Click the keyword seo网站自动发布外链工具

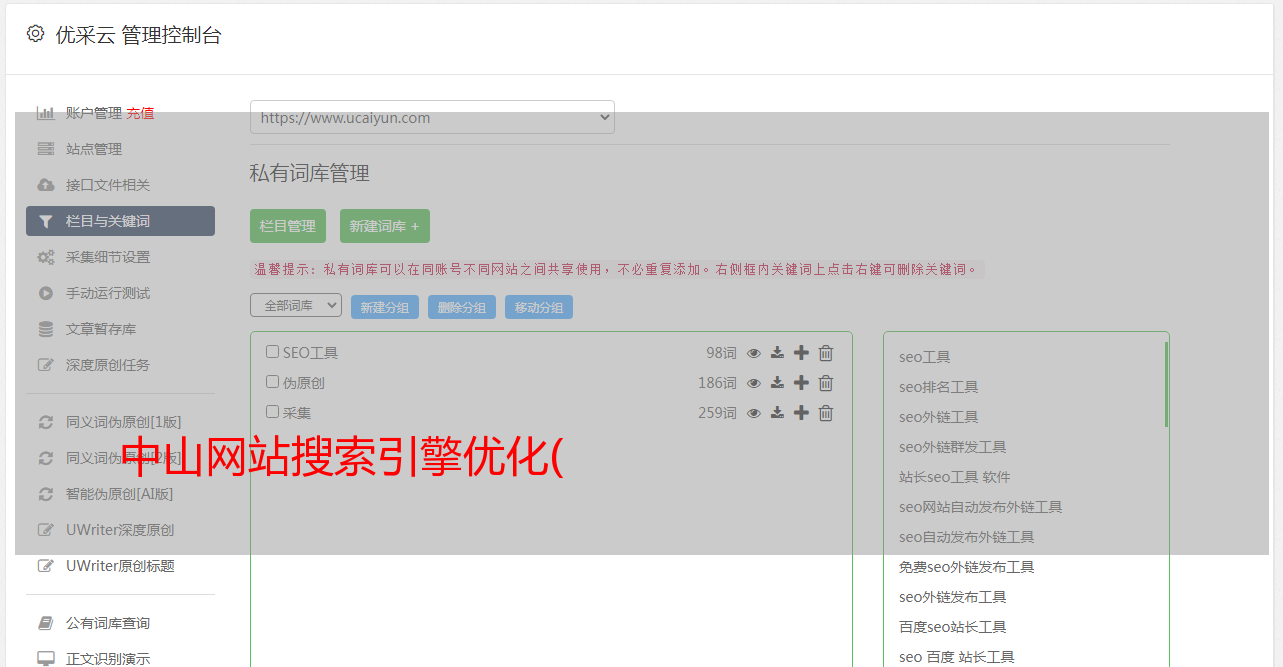980,507
